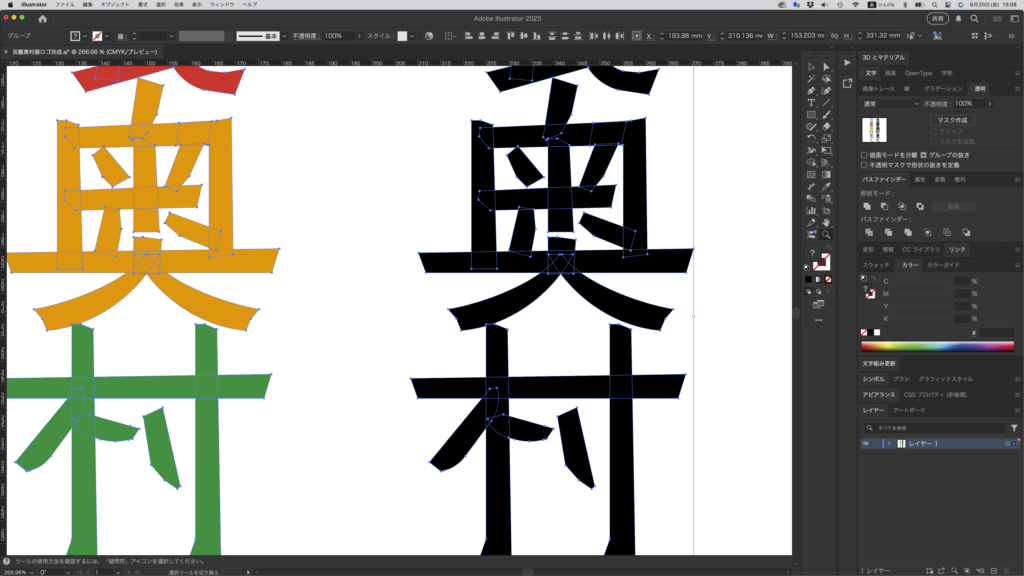Select the Zoom magnifier tool
Image resolution: width=1024 pixels, height=576 pixels.
pyautogui.click(x=826, y=234)
